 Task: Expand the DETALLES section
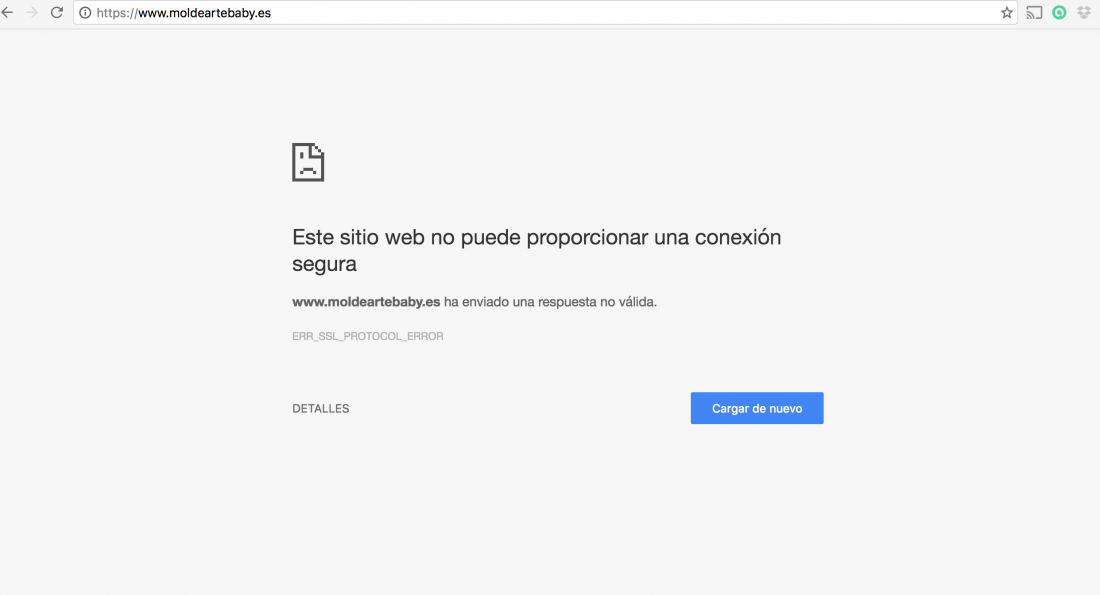coord(321,408)
